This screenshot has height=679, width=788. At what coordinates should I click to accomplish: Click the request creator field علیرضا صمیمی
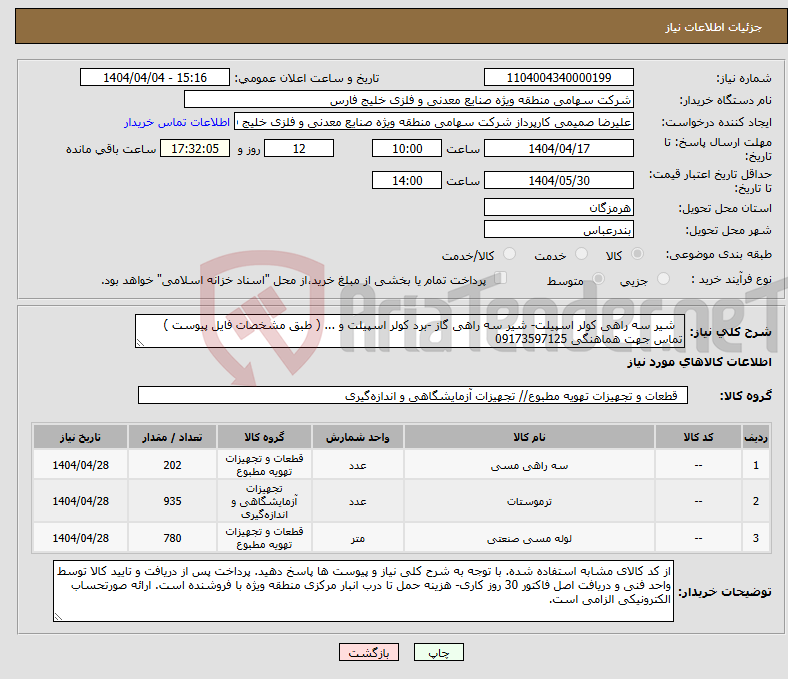[x=434, y=122]
